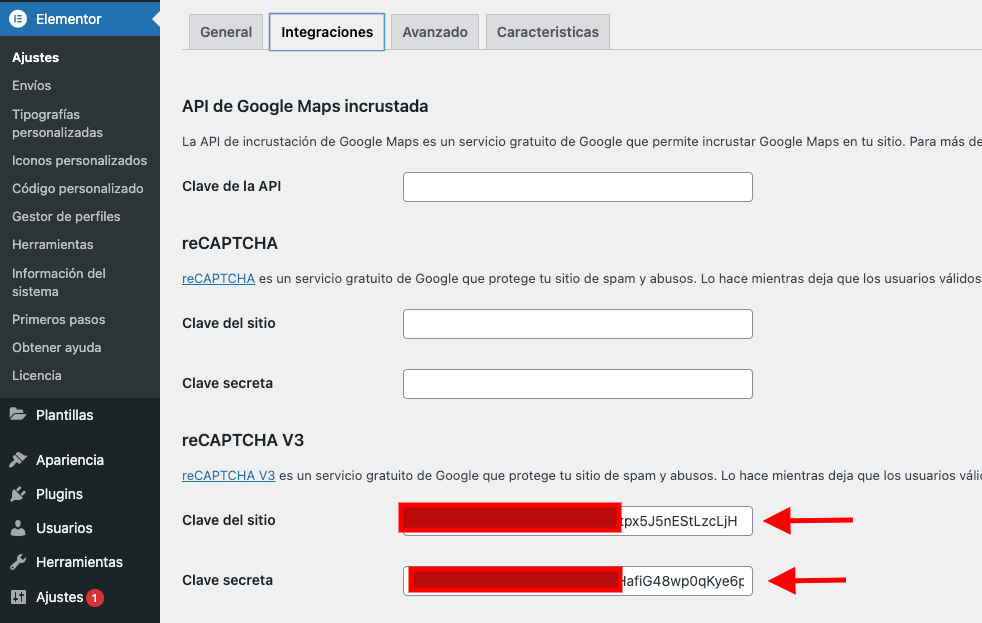The height and width of the screenshot is (623, 982).
Task: Follow the reCAPTCHA V3 link
Action: click(x=229, y=476)
